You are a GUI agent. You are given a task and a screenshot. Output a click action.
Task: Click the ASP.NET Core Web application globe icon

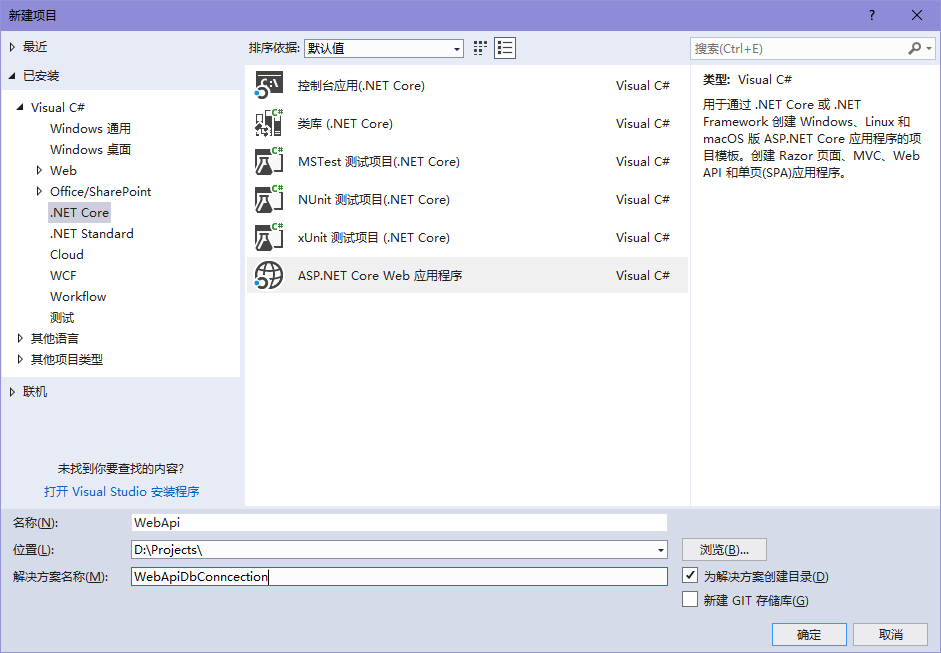268,275
